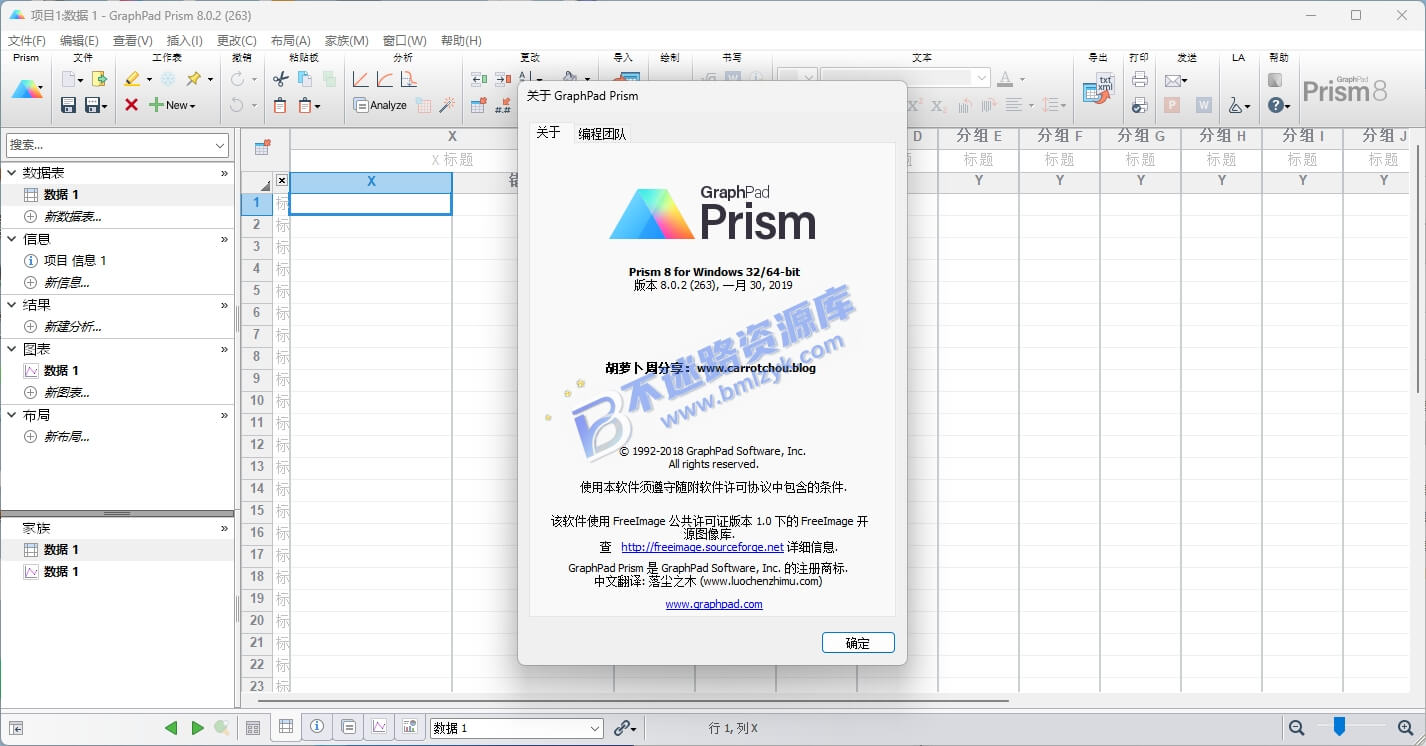Viewport: 1426px width, 746px height.
Task: Collapse the 布局 section
Action: pos(12,415)
